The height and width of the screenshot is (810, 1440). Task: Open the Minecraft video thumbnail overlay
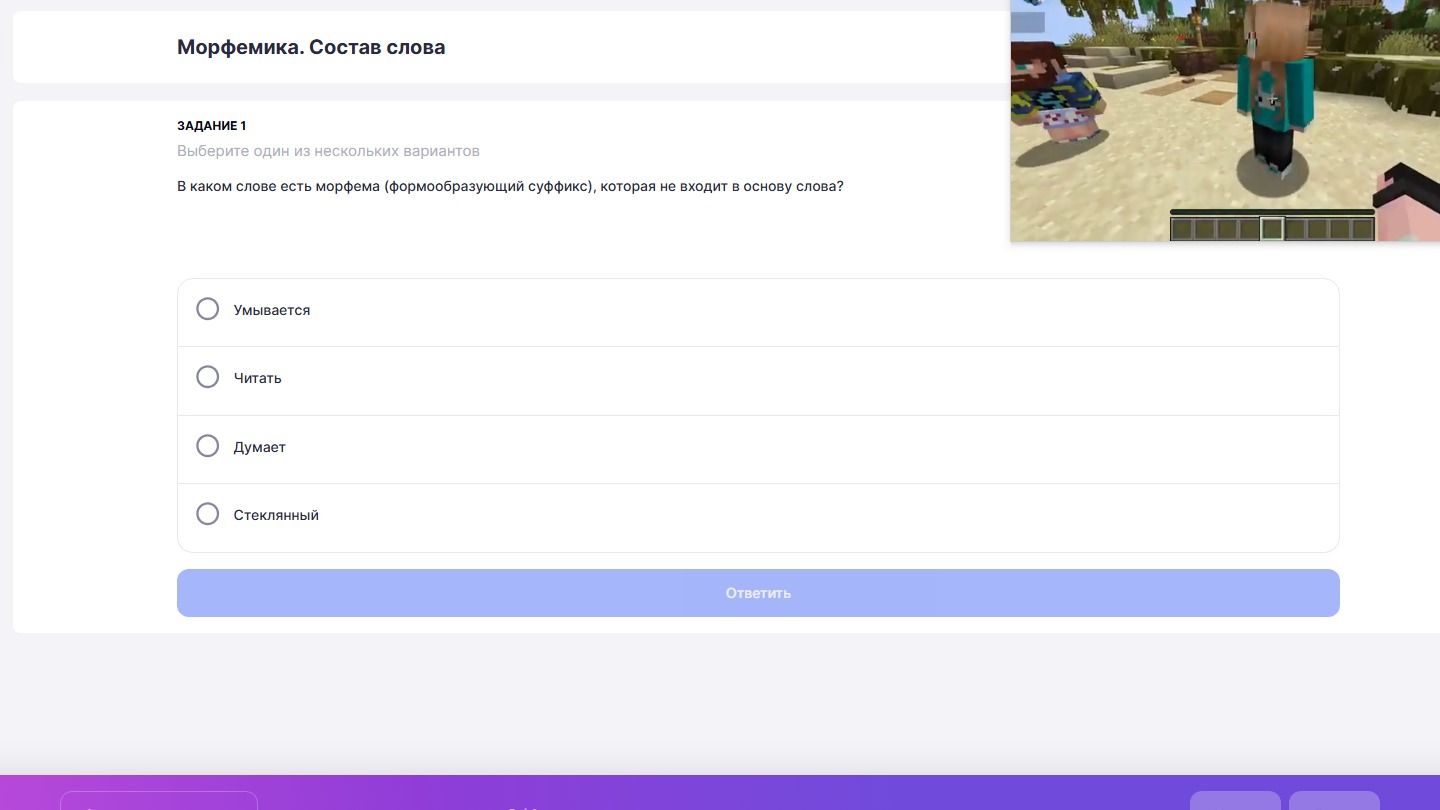(1225, 120)
